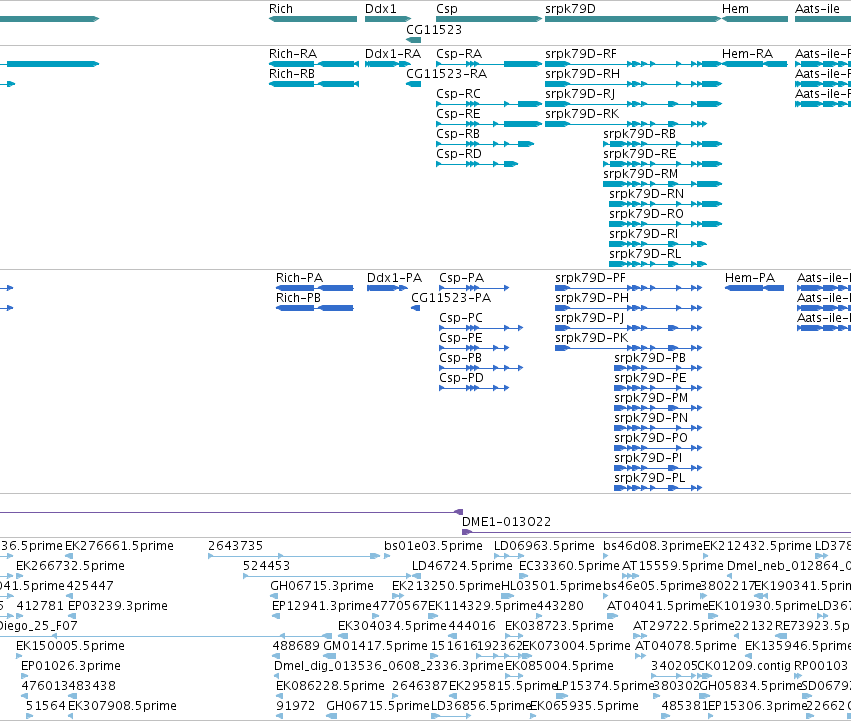The width and height of the screenshot is (851, 721).
Task: Open EST EP03239.3prime
Action: click(x=118, y=606)
